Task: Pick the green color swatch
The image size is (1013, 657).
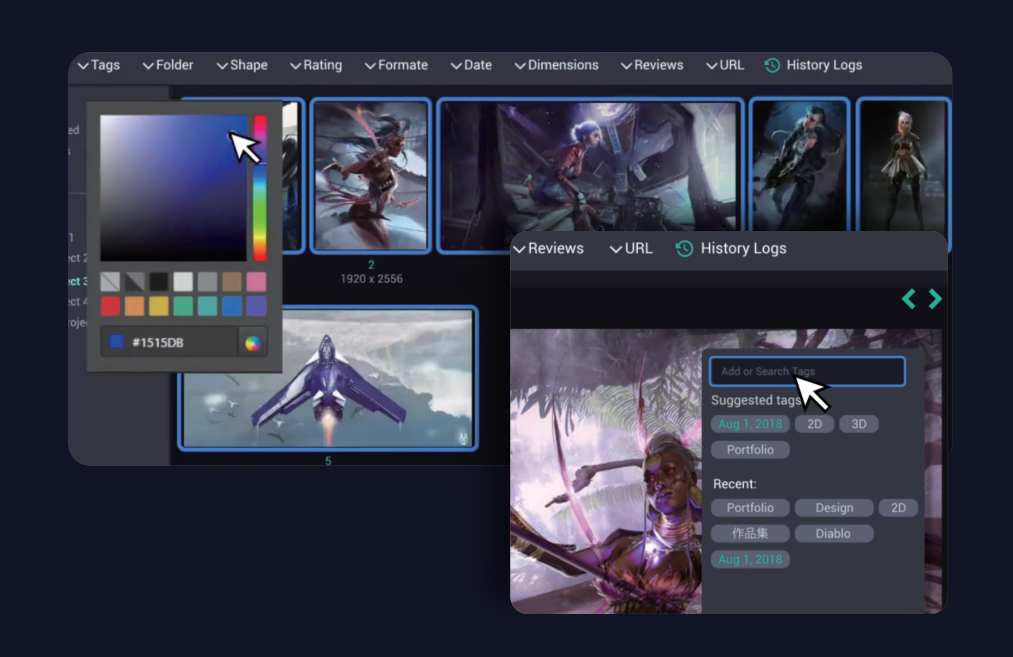Action: (x=183, y=306)
